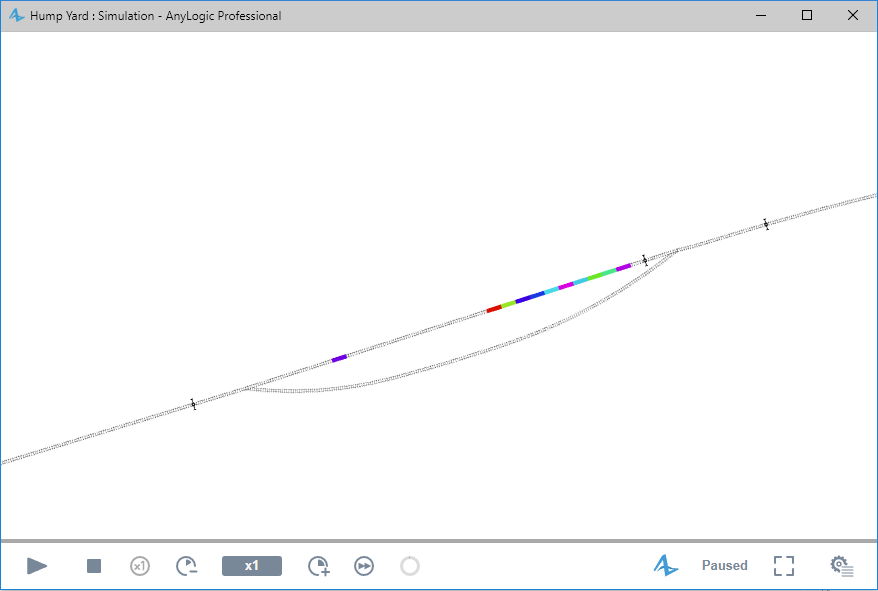The width and height of the screenshot is (878, 591).
Task: Enter full screen mode
Action: [x=784, y=566]
